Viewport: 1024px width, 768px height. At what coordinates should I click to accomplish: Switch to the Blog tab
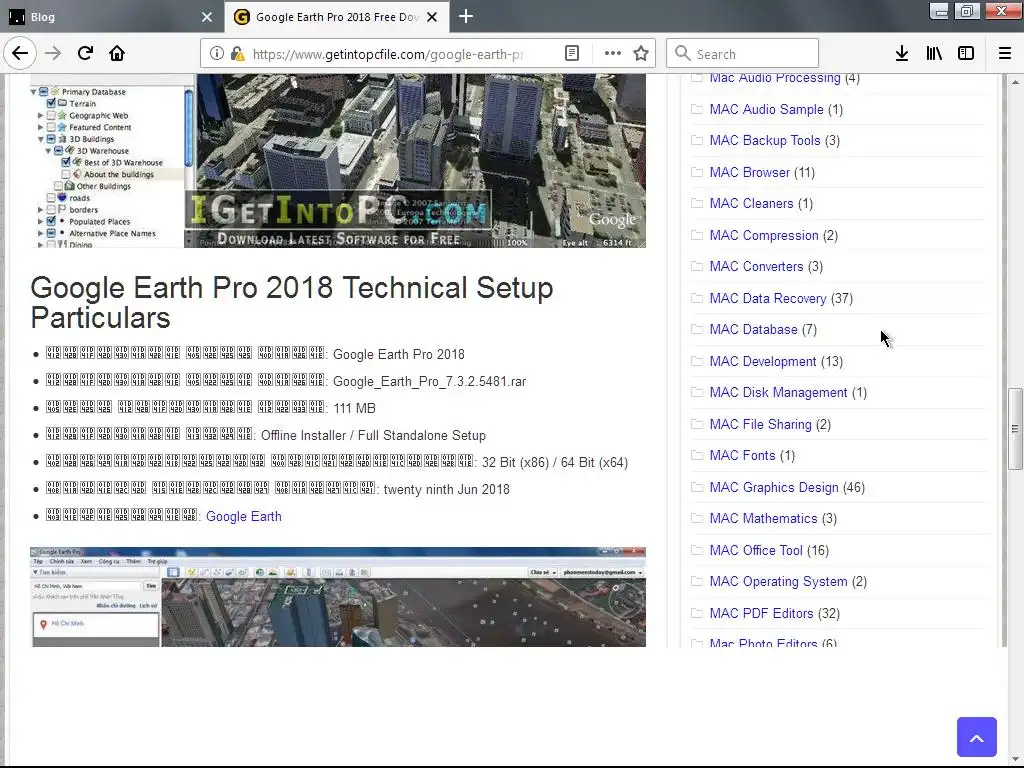coord(111,17)
